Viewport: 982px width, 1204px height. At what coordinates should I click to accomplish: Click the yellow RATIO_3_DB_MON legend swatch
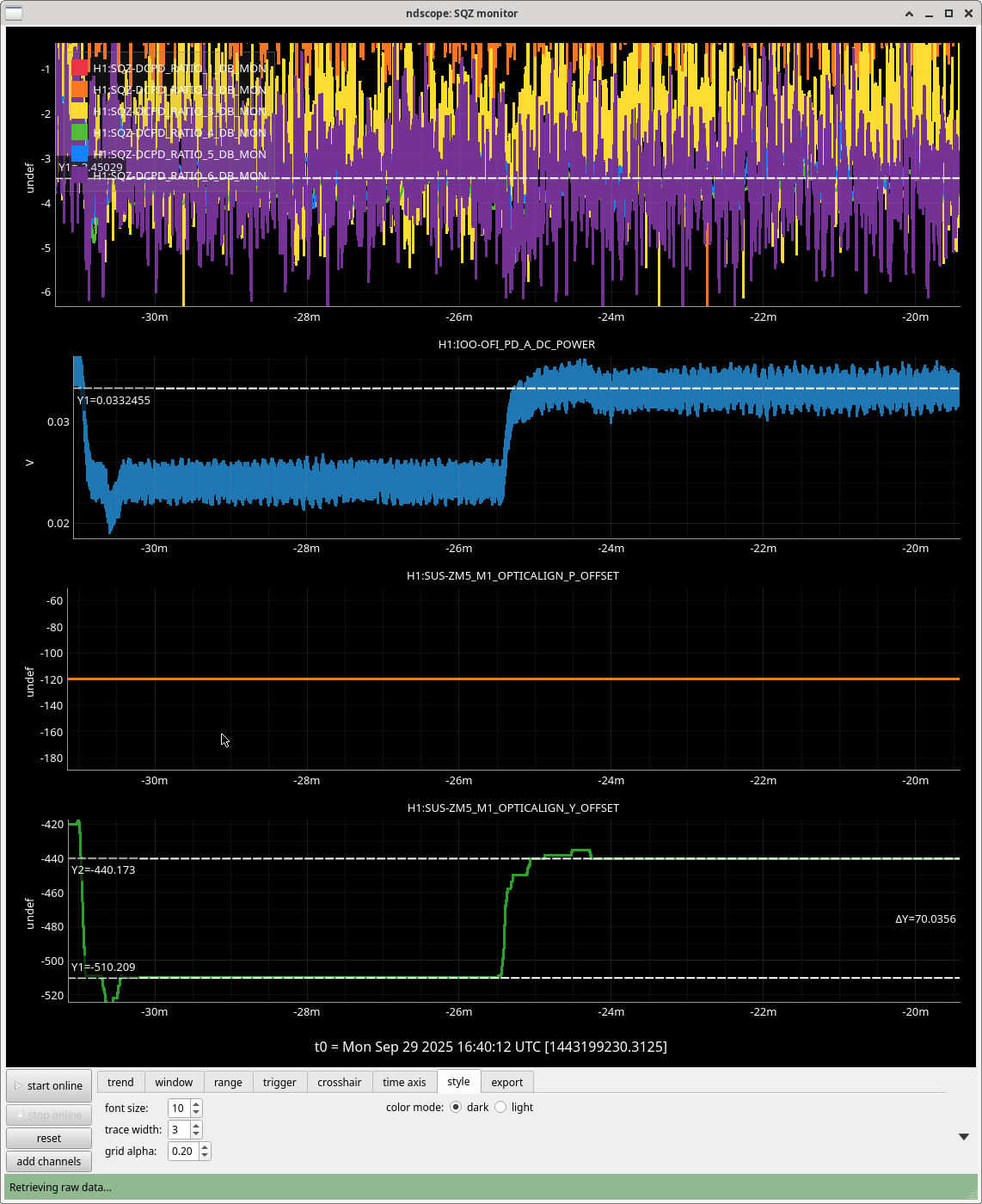click(80, 111)
